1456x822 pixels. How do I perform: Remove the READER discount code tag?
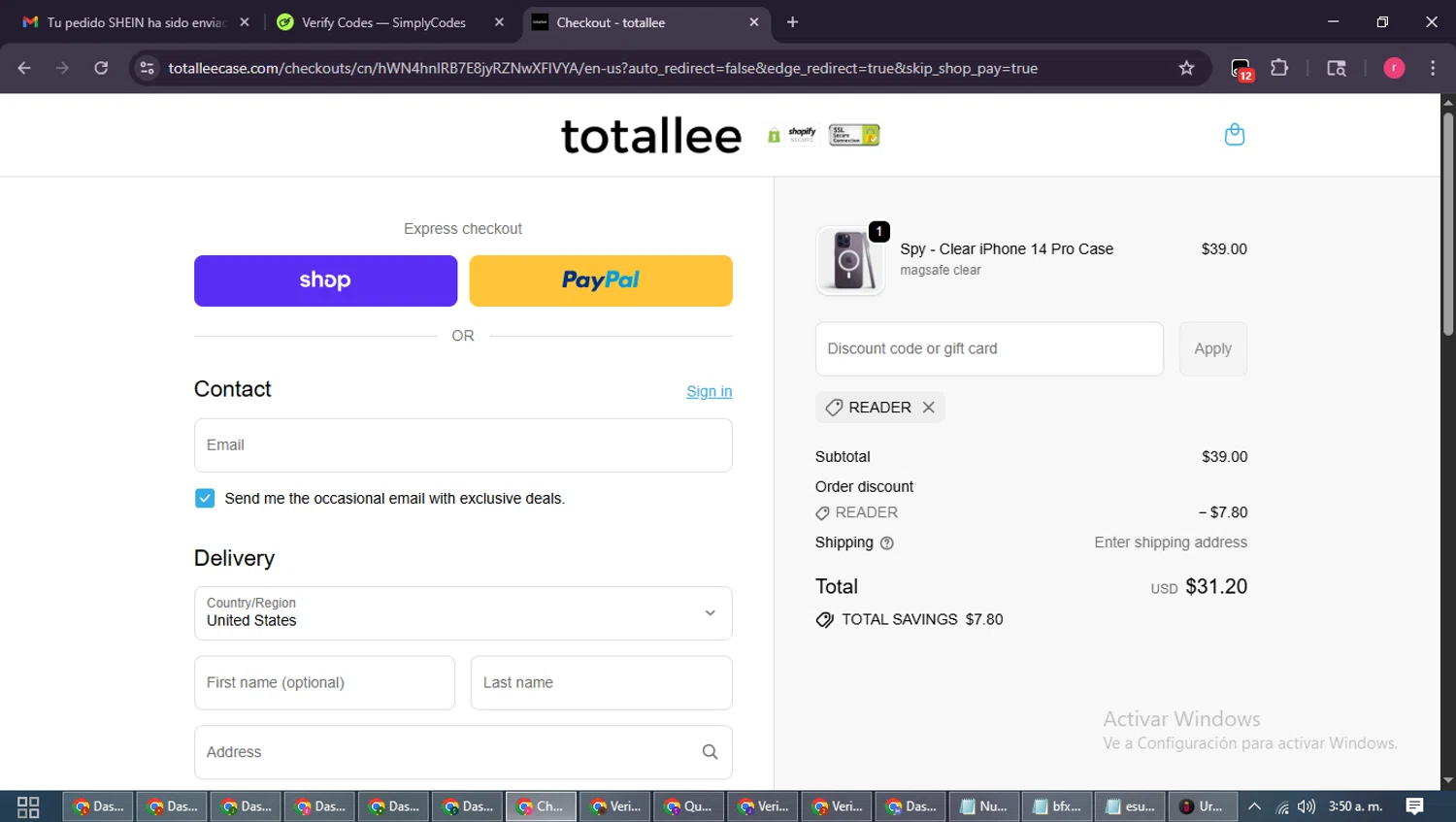coord(929,408)
